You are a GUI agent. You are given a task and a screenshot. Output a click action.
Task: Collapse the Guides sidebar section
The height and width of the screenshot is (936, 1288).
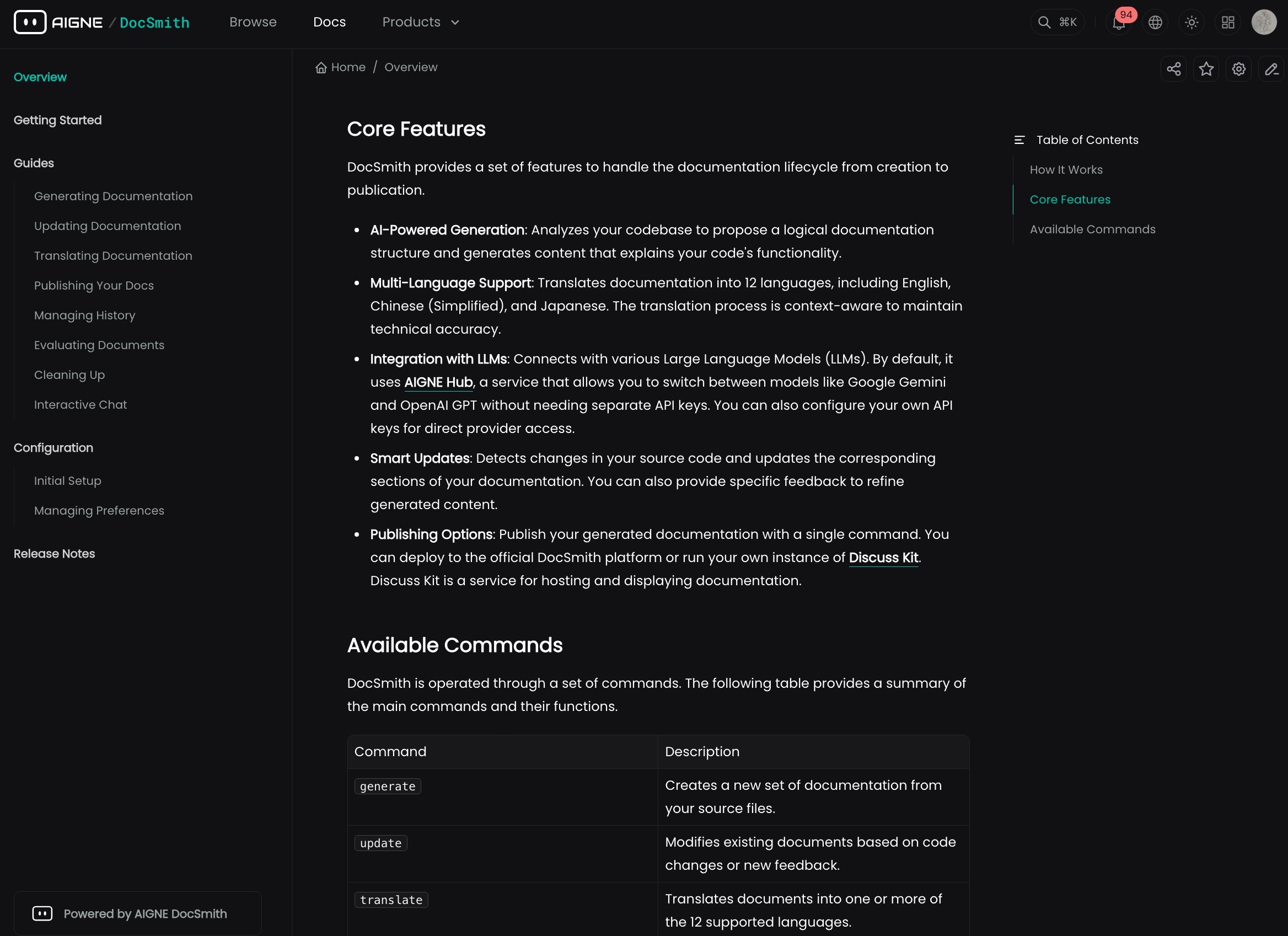tap(34, 163)
